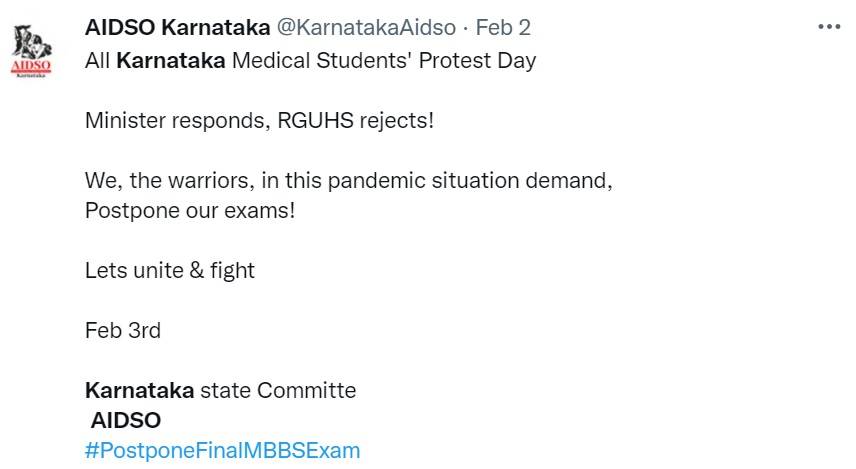Viewport: 856px width, 469px height.
Task: Click the word "All" starting the tweet
Action: pyautogui.click(x=97, y=60)
